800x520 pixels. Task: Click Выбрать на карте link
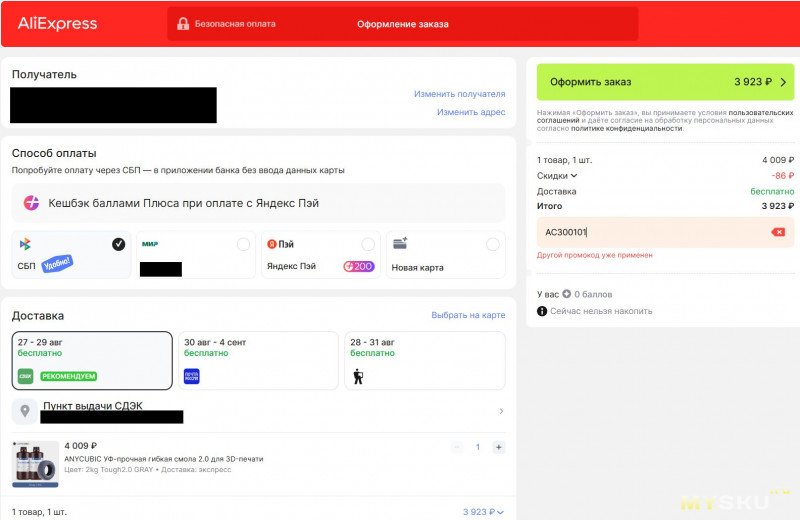coord(468,315)
